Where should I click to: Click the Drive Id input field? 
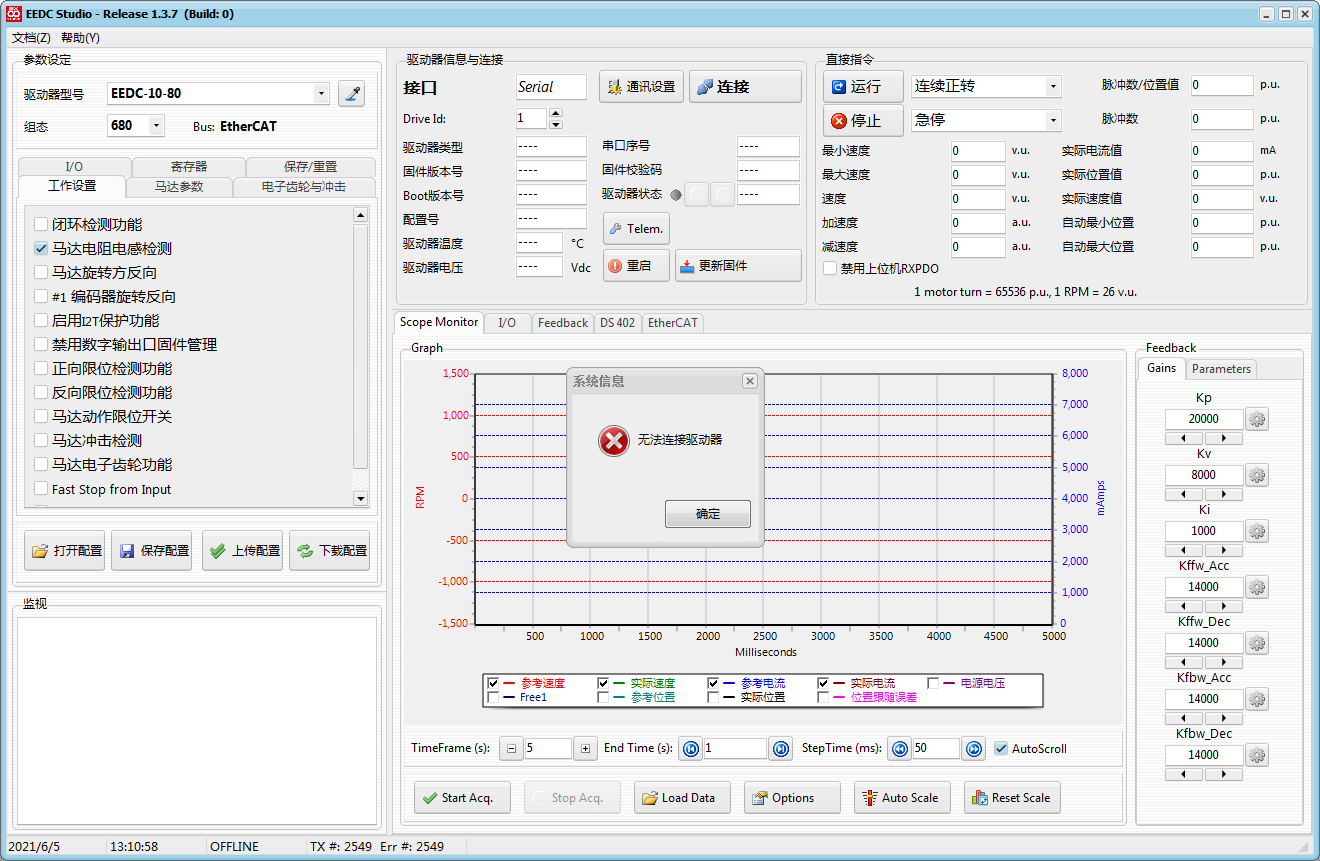(x=531, y=119)
